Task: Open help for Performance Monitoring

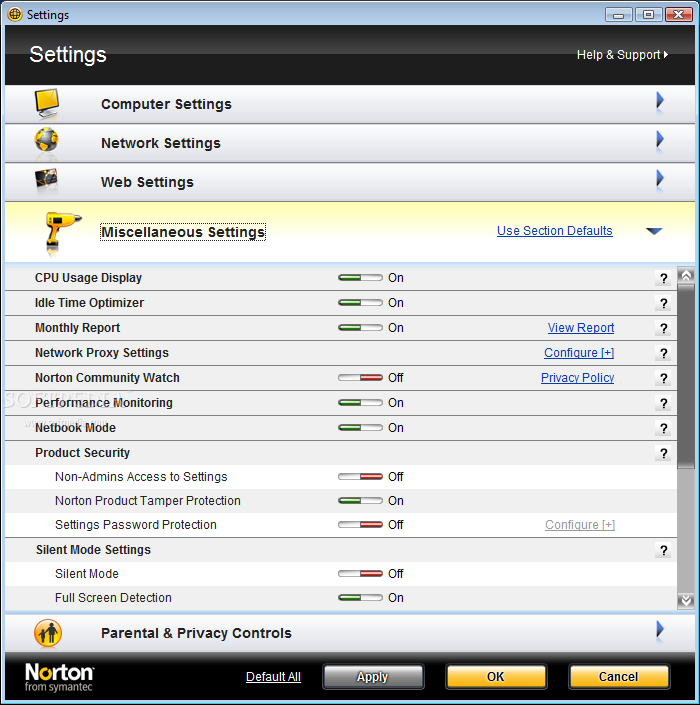Action: tap(663, 403)
